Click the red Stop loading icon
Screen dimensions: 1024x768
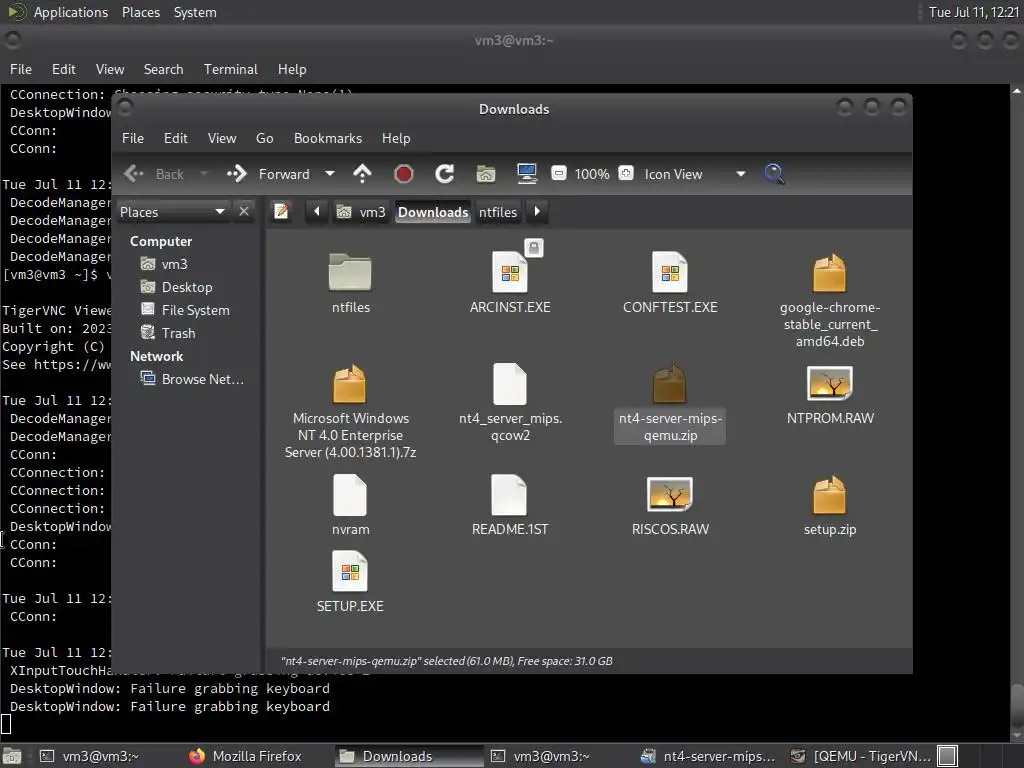(404, 174)
